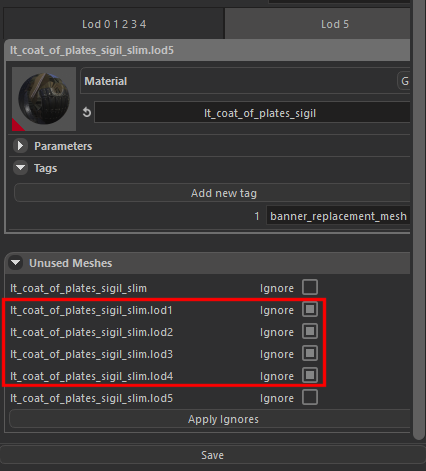Click the banner_replacement_mesh tag field
Viewport: 426px width, 471px height.
click(x=338, y=216)
